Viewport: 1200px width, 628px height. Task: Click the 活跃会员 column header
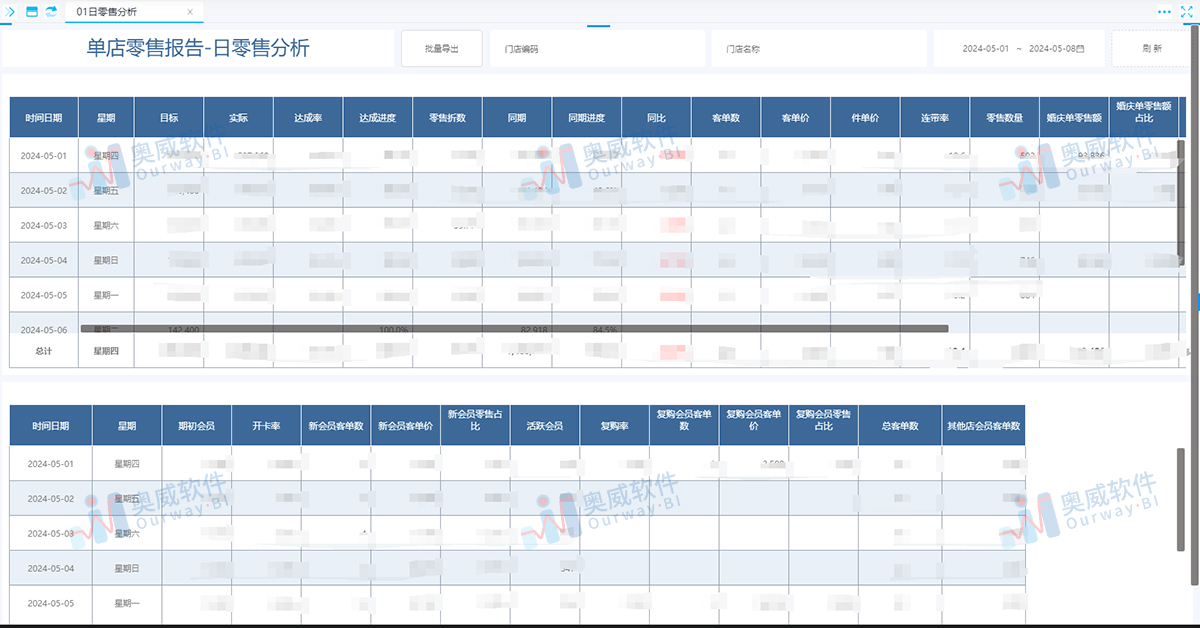point(545,425)
